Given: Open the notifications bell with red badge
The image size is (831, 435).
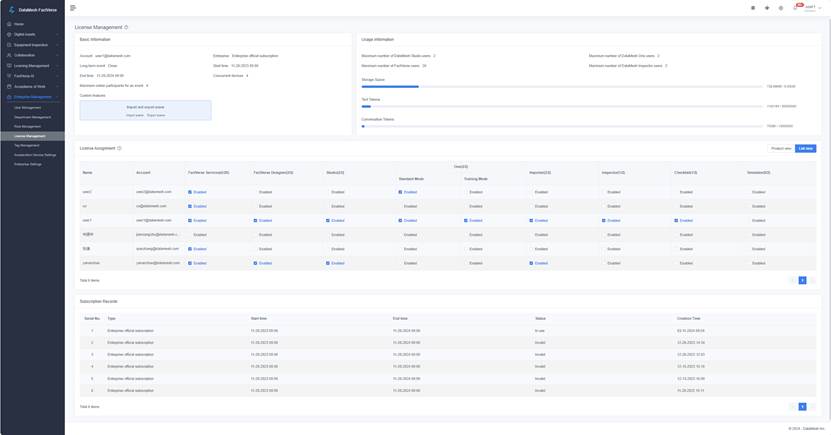Looking at the screenshot, I should pyautogui.click(x=796, y=8).
